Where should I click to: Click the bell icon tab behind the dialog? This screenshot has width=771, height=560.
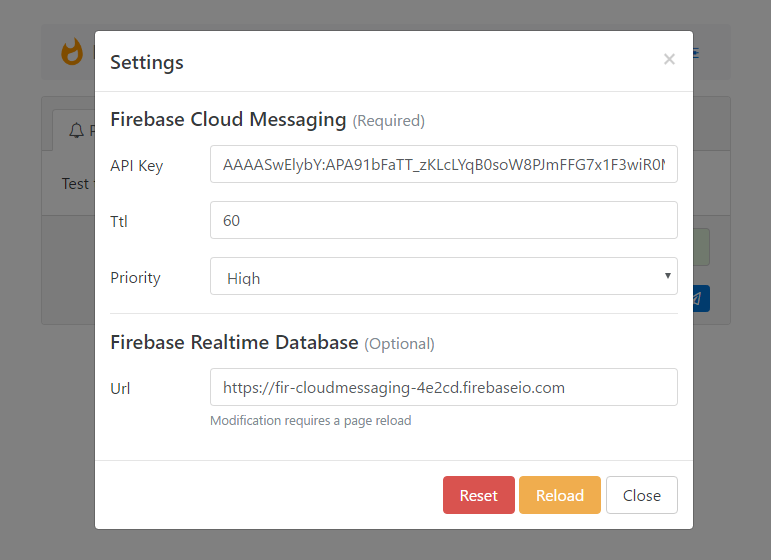[76, 131]
